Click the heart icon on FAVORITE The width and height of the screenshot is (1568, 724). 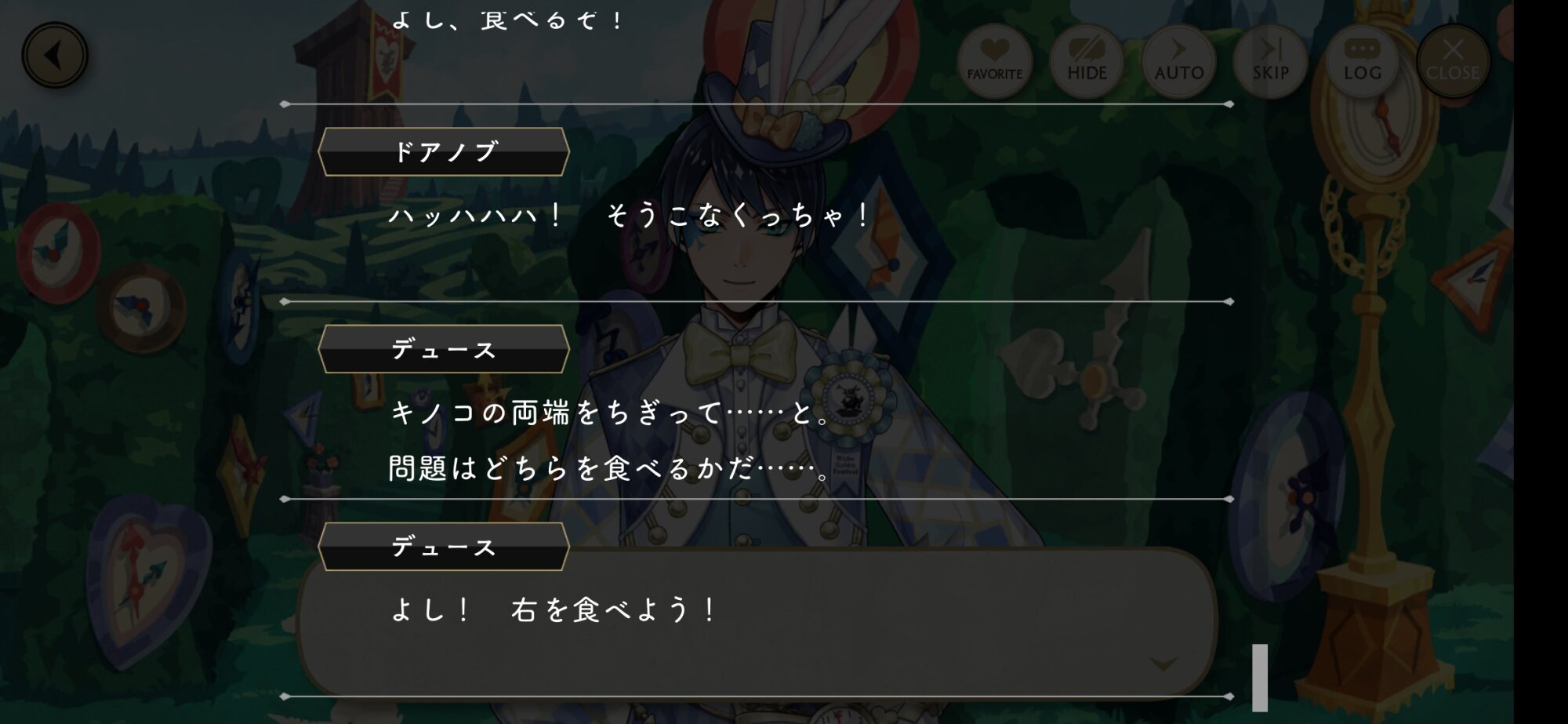[x=995, y=50]
